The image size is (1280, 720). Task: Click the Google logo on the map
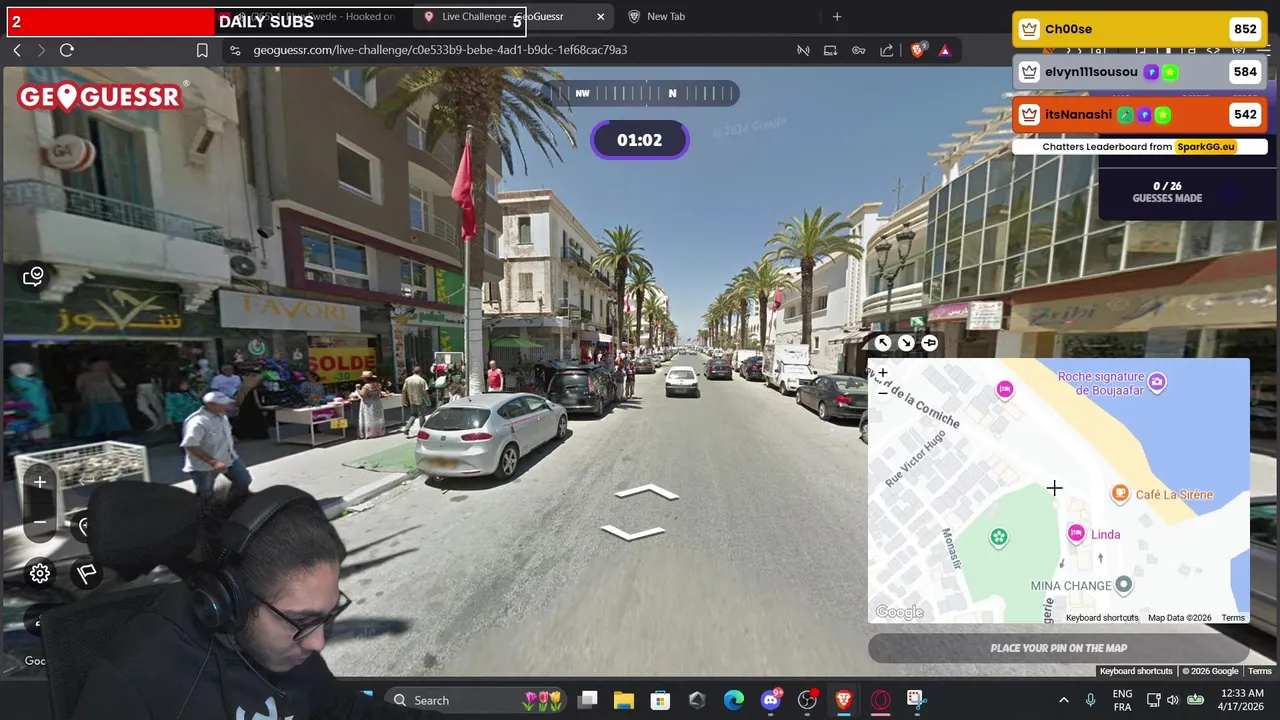pyautogui.click(x=899, y=612)
